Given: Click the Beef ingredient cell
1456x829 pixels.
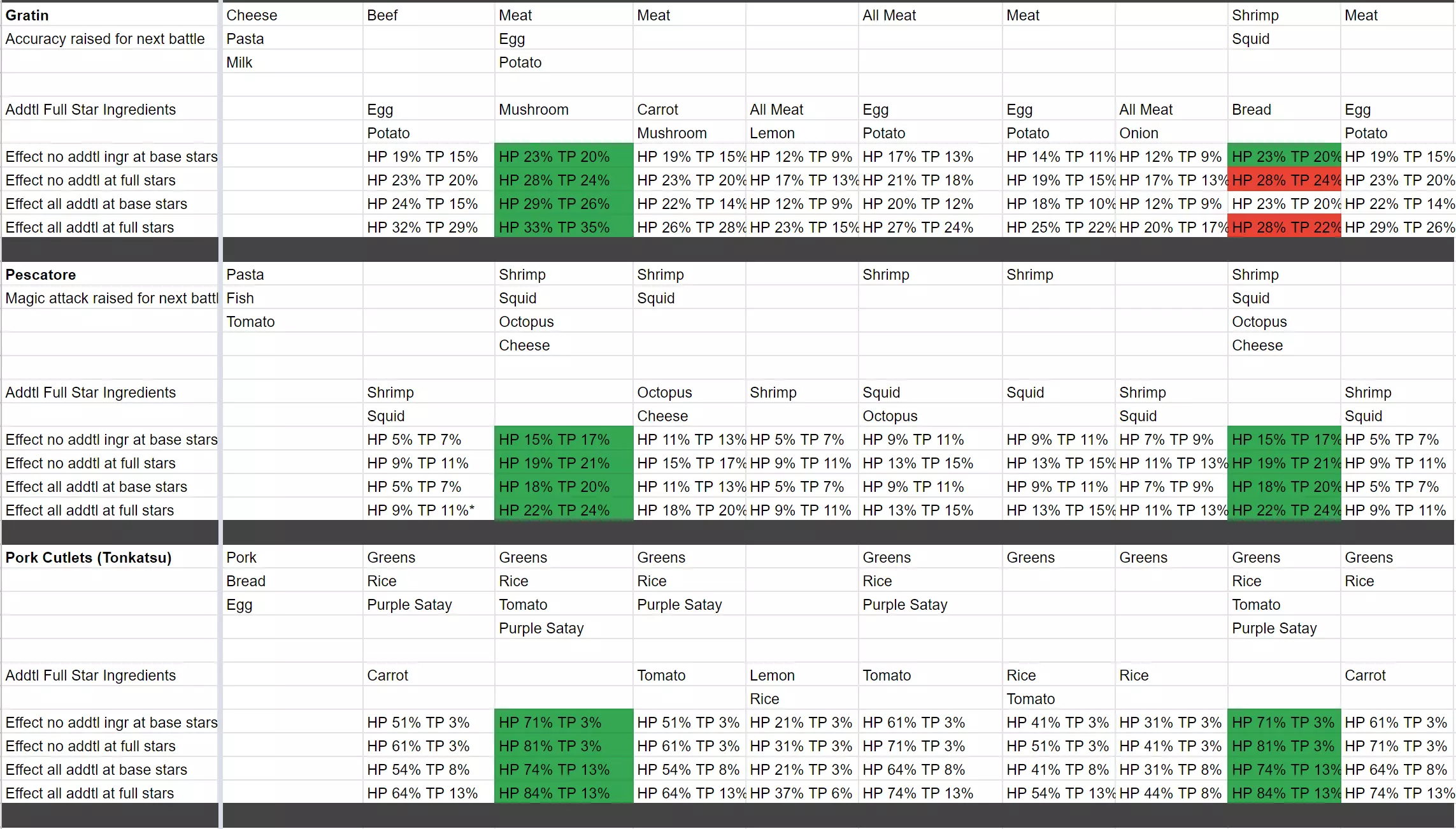Looking at the screenshot, I should (x=383, y=15).
